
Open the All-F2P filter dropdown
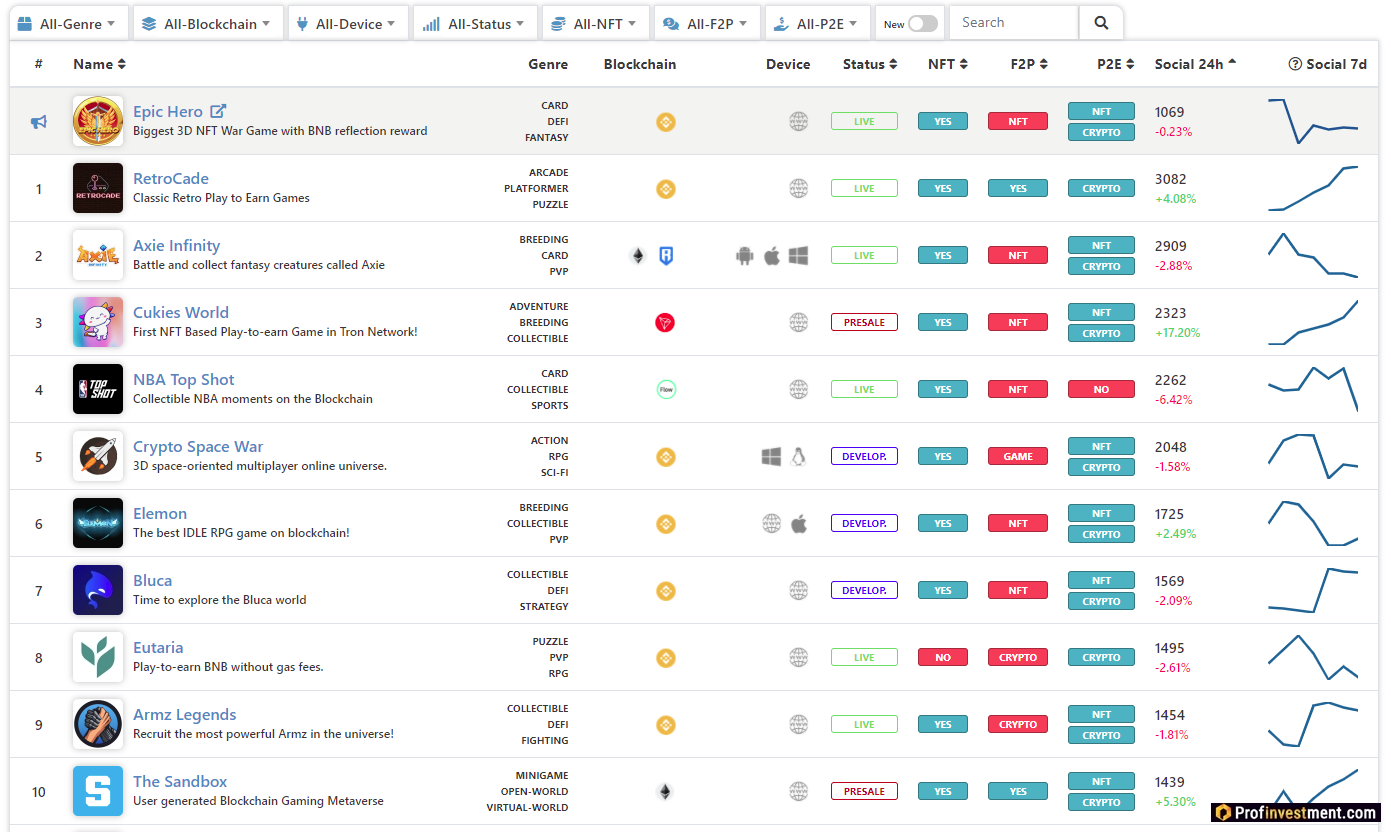[x=706, y=23]
